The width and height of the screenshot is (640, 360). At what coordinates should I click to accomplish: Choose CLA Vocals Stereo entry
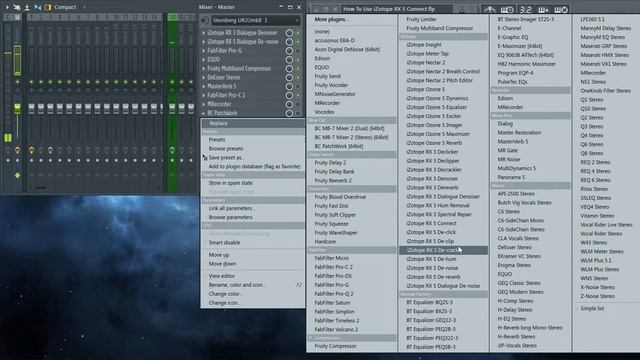518,238
